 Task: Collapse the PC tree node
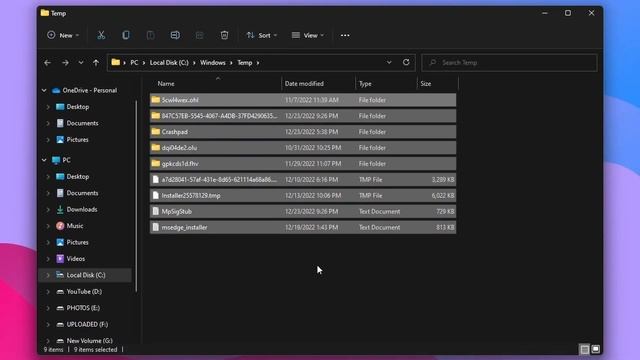tap(44, 160)
